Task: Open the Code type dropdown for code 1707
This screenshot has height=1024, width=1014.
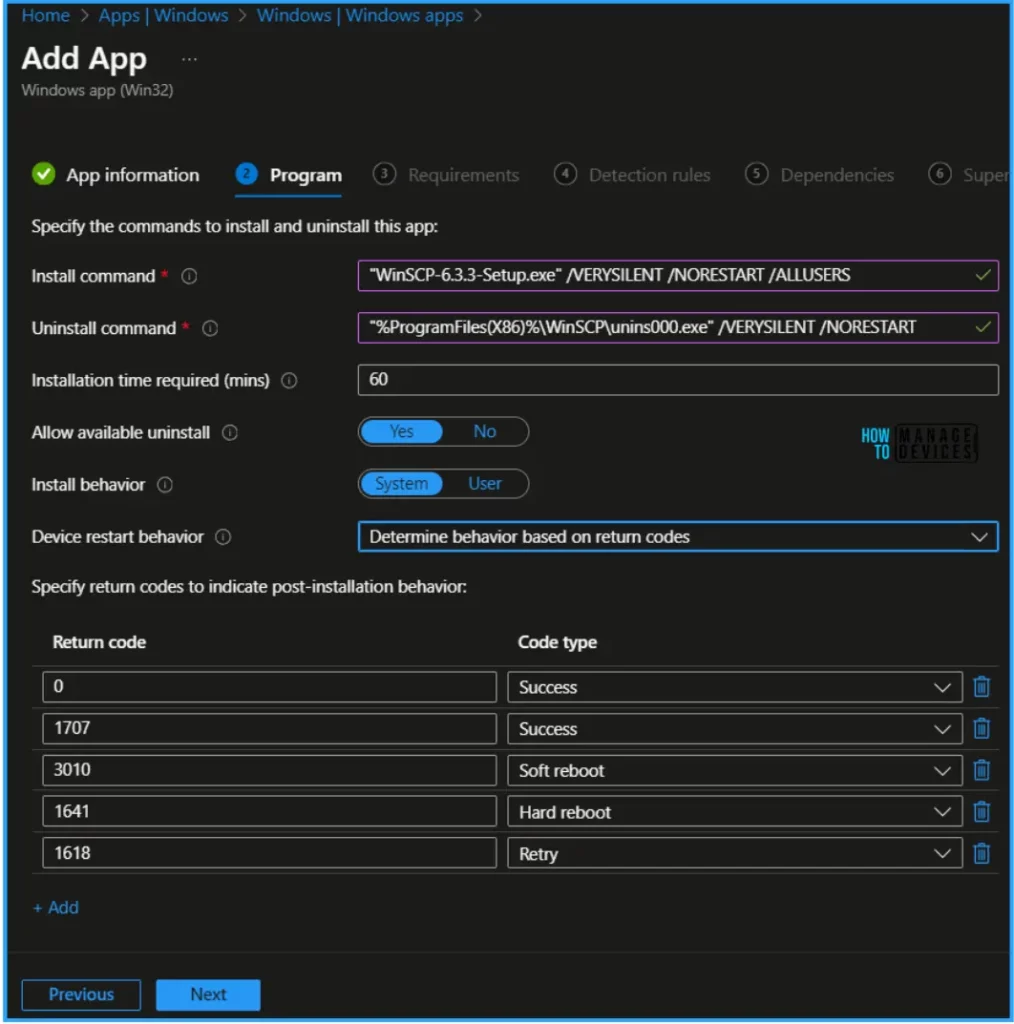Action: (735, 728)
